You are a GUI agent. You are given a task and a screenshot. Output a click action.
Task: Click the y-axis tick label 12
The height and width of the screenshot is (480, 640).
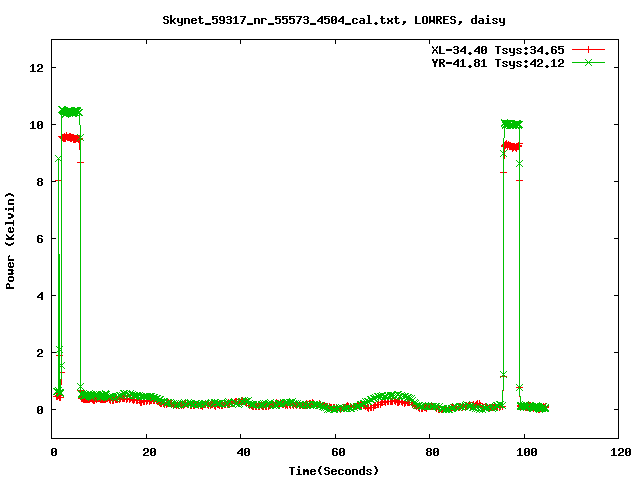[x=36, y=68]
